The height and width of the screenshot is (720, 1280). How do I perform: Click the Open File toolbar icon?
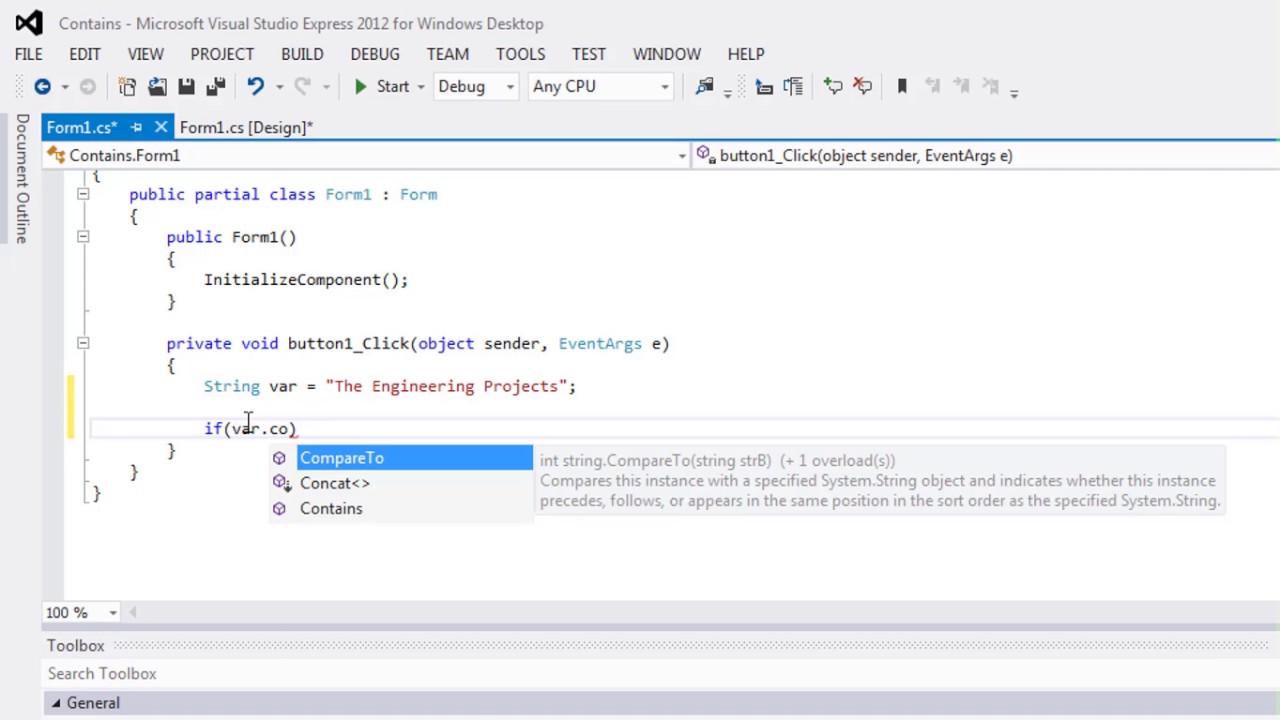157,87
